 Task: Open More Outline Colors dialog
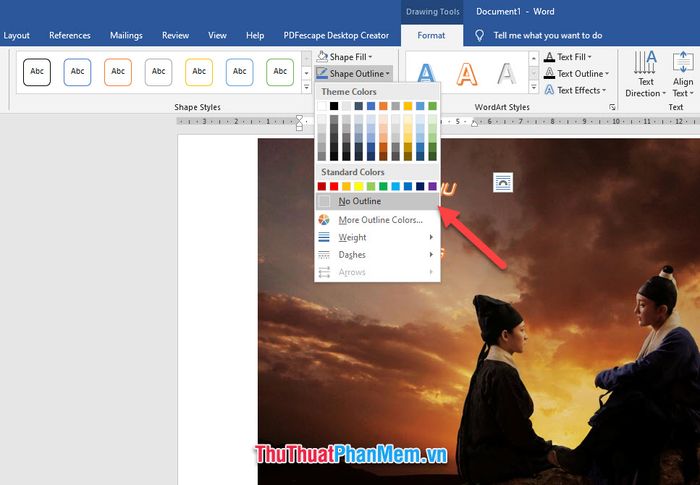(x=377, y=220)
